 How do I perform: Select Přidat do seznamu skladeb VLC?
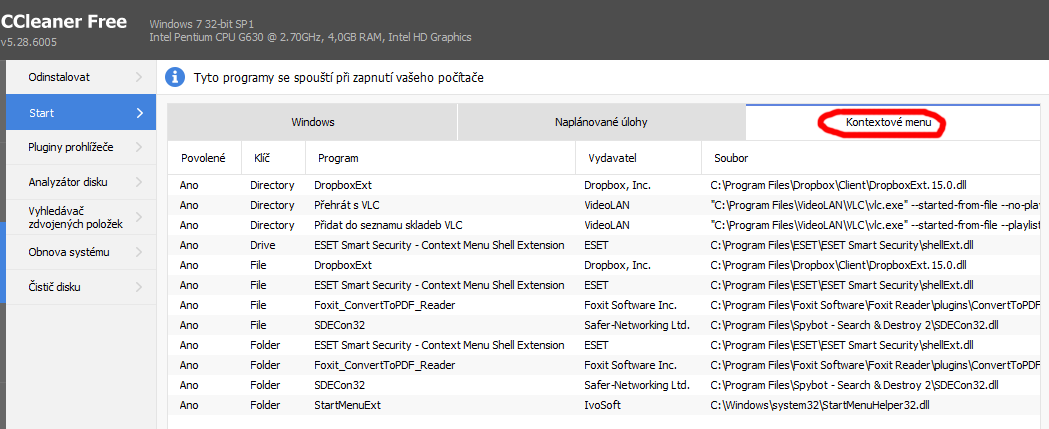(x=388, y=225)
